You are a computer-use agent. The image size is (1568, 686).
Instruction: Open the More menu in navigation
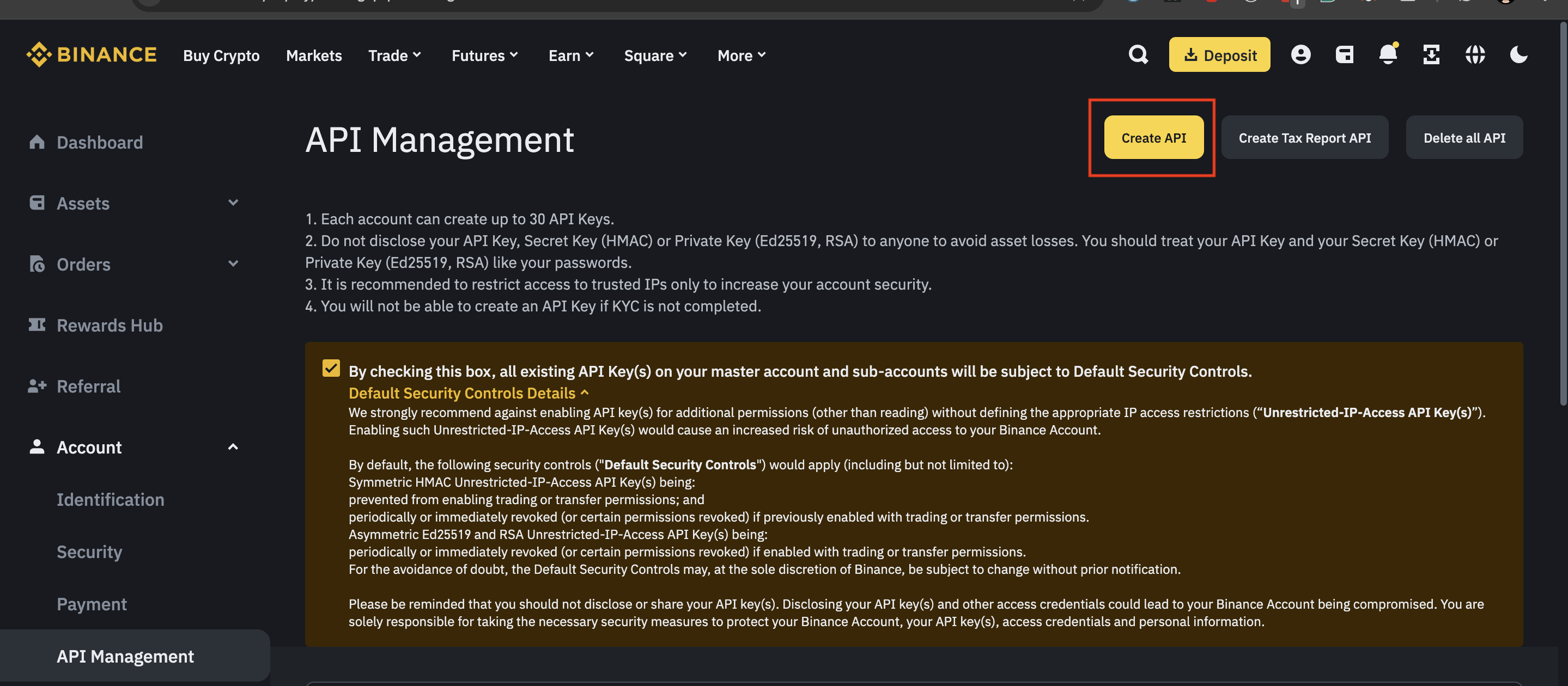[x=740, y=56]
